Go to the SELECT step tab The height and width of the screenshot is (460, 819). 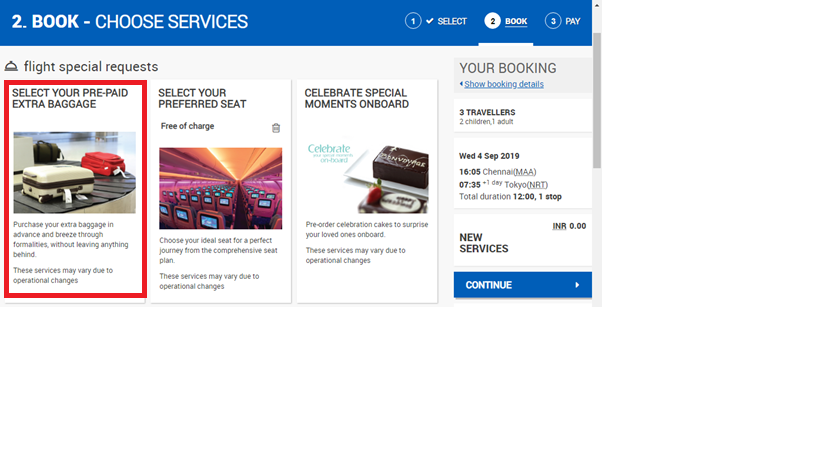coord(452,21)
